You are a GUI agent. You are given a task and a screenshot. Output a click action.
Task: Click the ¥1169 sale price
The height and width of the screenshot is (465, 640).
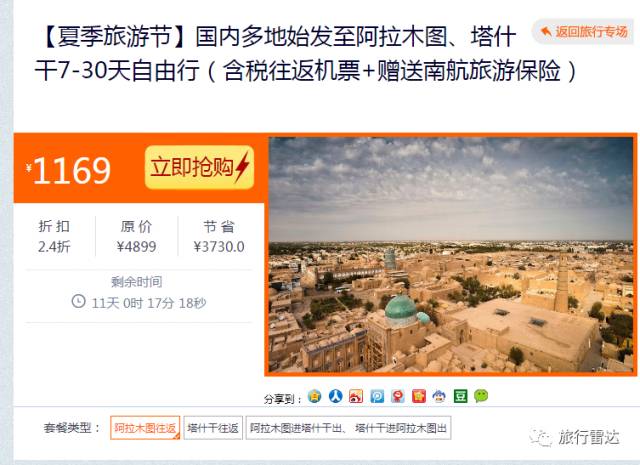pos(68,170)
